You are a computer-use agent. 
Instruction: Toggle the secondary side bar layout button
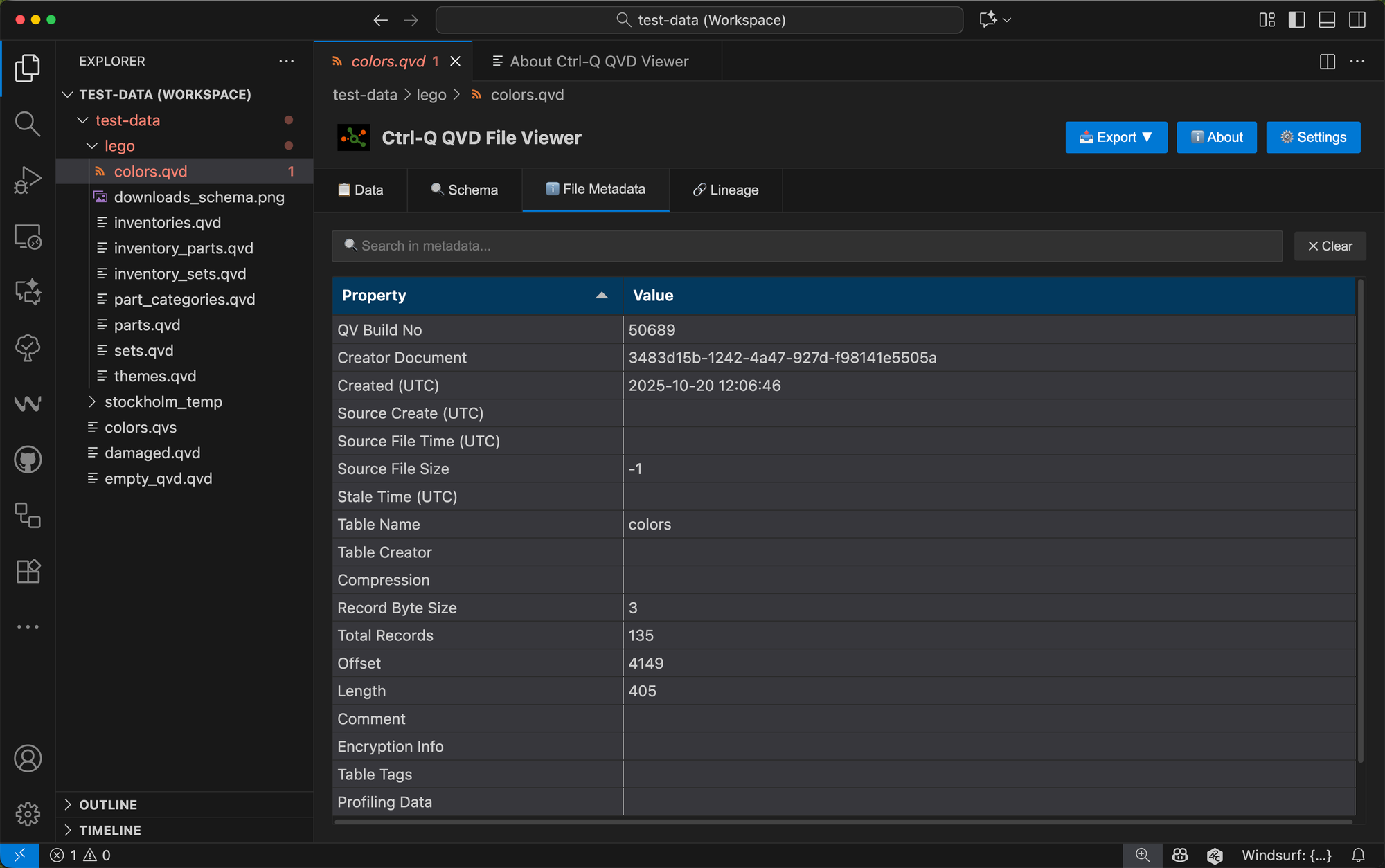click(1357, 20)
